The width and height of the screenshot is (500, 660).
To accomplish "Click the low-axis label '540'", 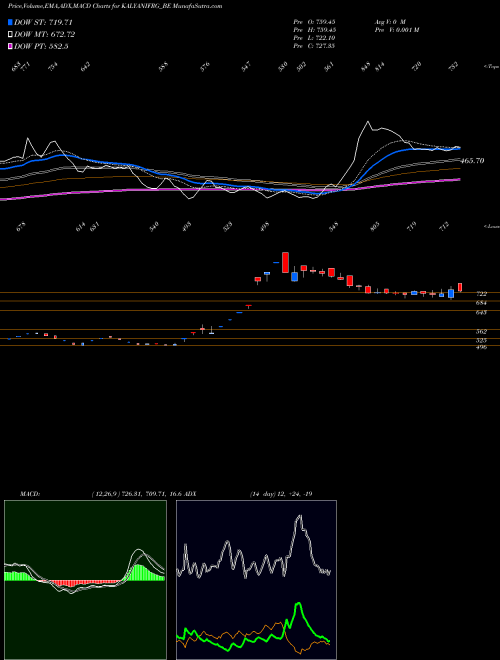I will [x=154, y=226].
